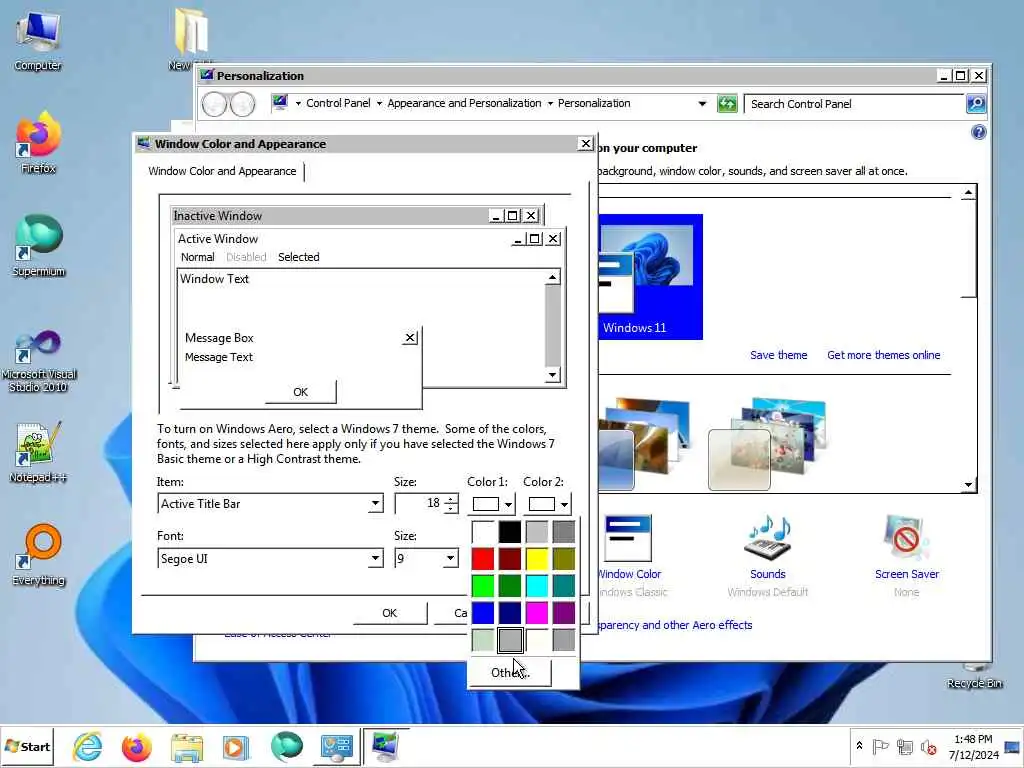Screen dimensions: 1024x768
Task: Select the Personalization taskbar item
Action: coord(385,746)
